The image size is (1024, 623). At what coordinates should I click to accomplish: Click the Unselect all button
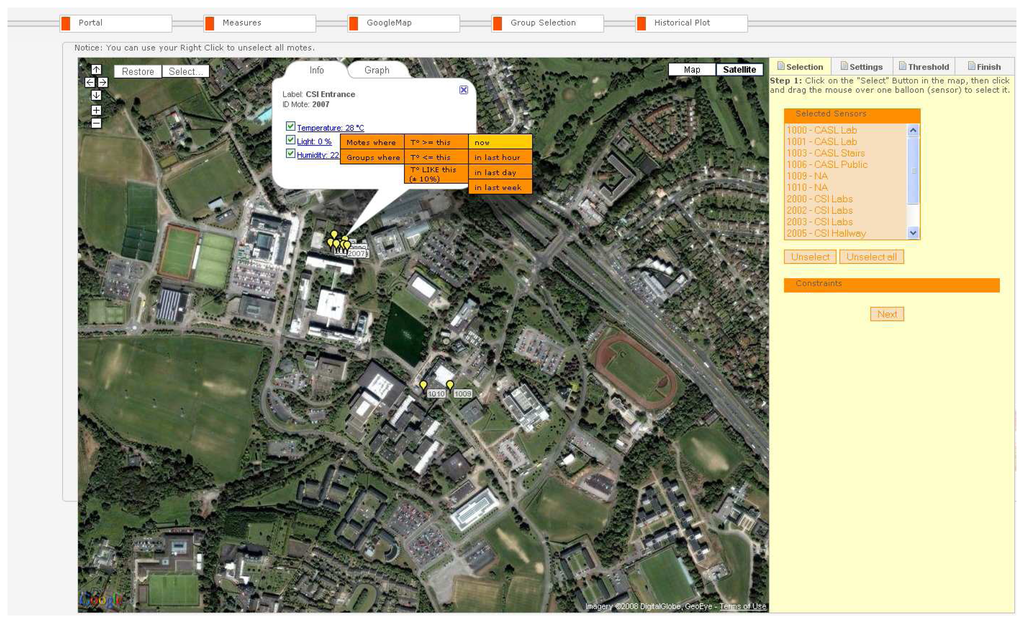coord(872,257)
